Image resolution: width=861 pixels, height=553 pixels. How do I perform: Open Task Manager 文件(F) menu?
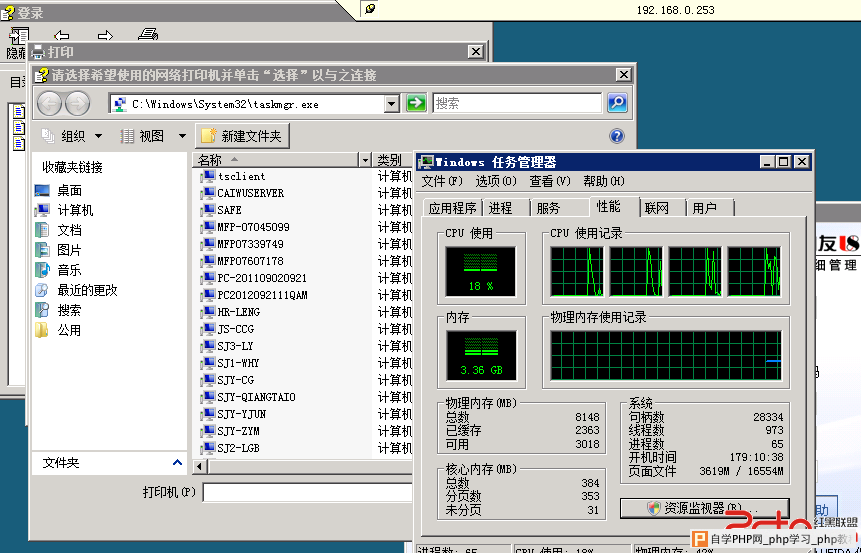click(442, 181)
